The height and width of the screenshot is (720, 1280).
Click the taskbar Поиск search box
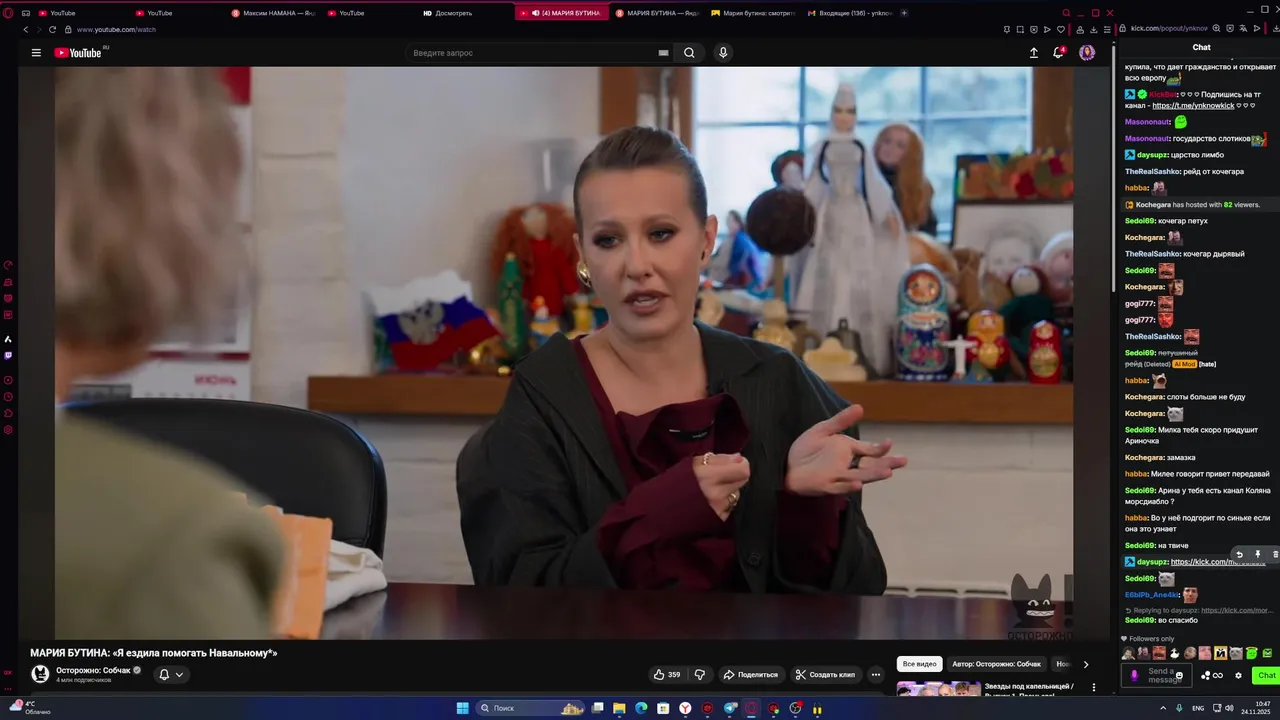click(531, 708)
